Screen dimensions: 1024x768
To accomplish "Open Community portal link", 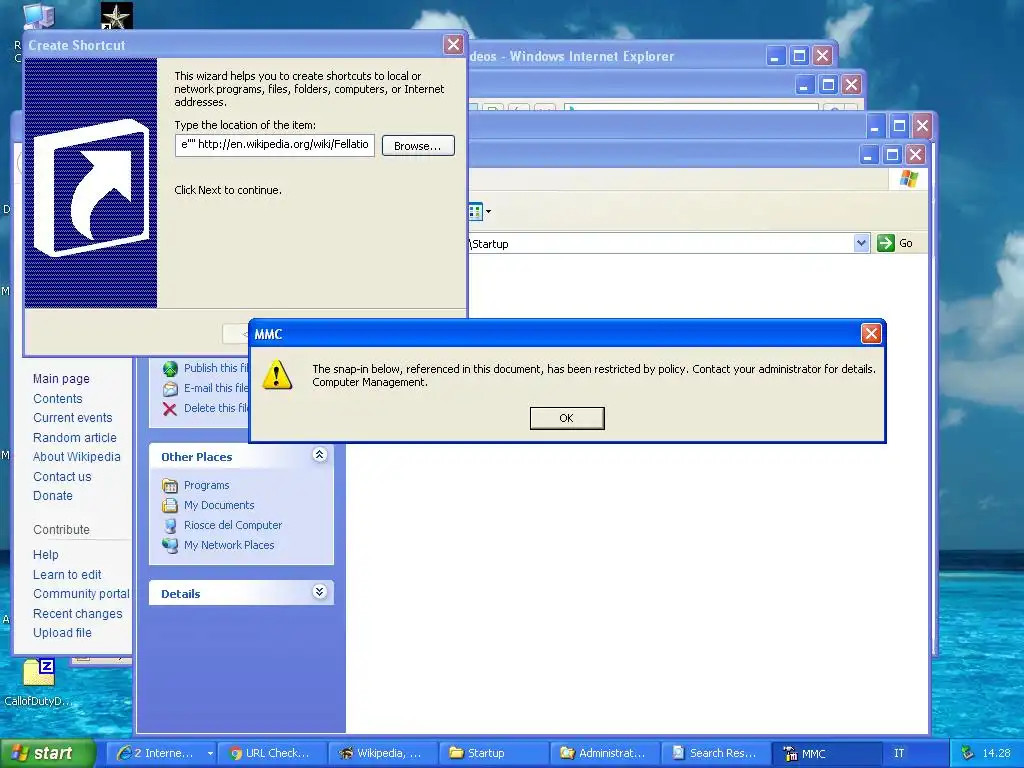I will click(x=81, y=594).
